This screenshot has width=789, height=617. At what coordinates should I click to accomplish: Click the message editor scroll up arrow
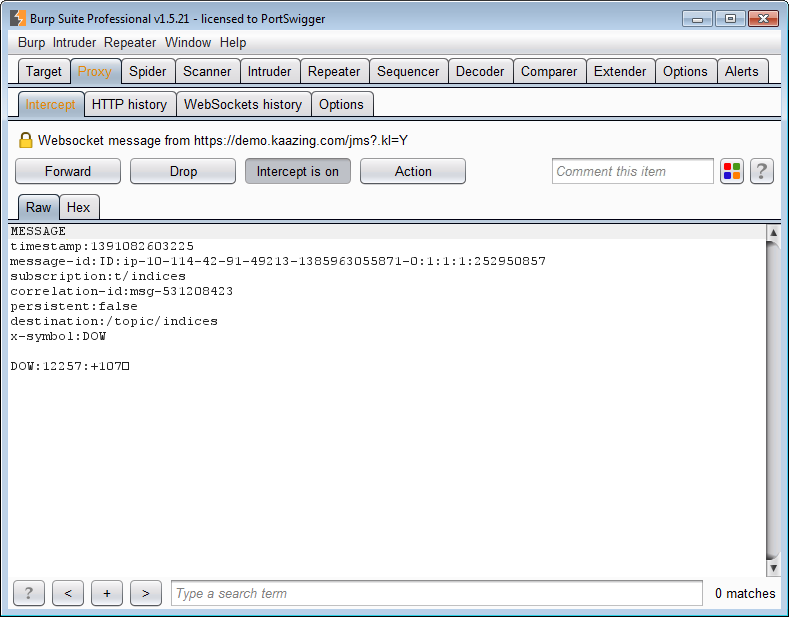[x=773, y=232]
